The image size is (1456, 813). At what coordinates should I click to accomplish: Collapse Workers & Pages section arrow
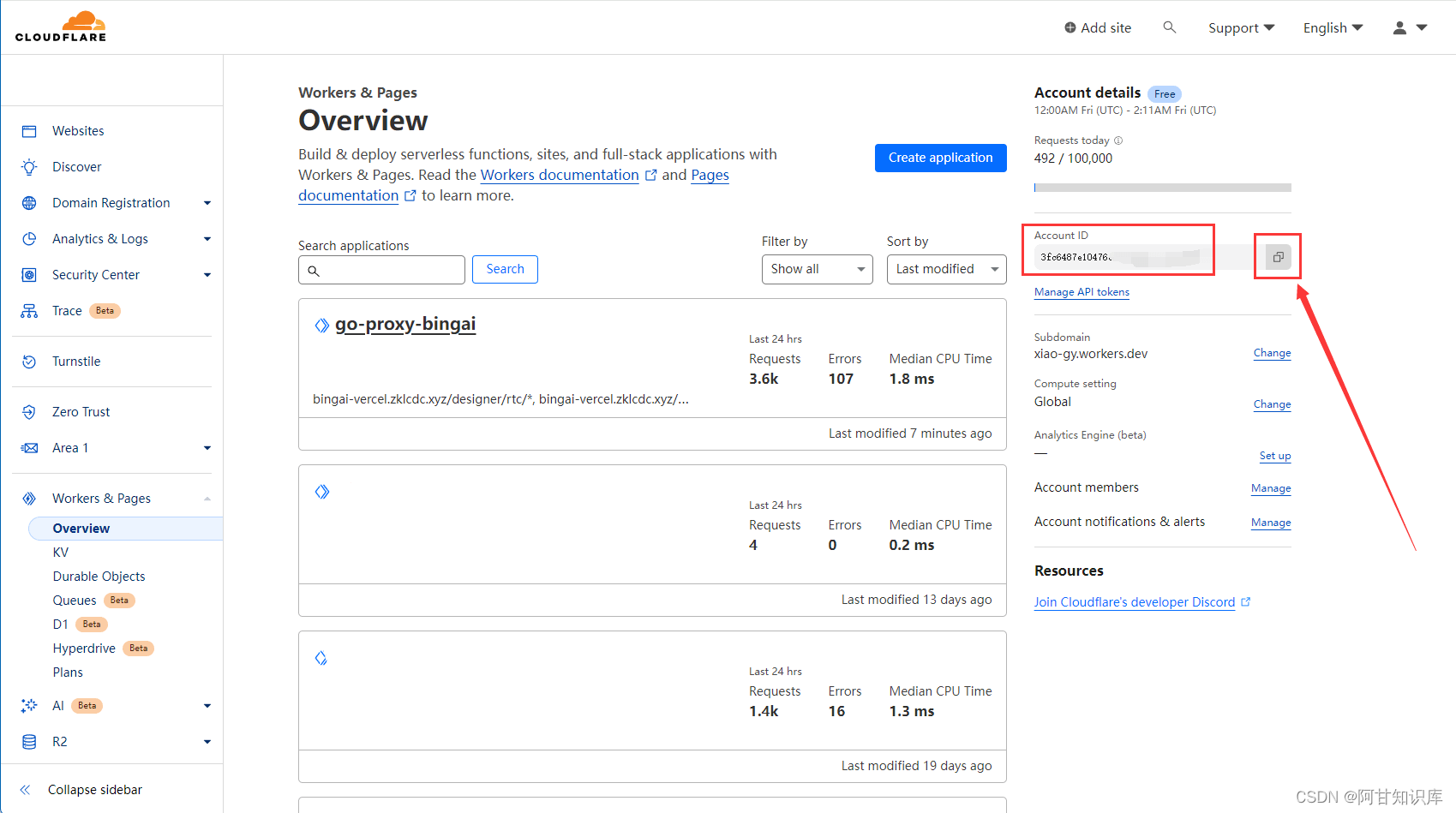pos(207,499)
